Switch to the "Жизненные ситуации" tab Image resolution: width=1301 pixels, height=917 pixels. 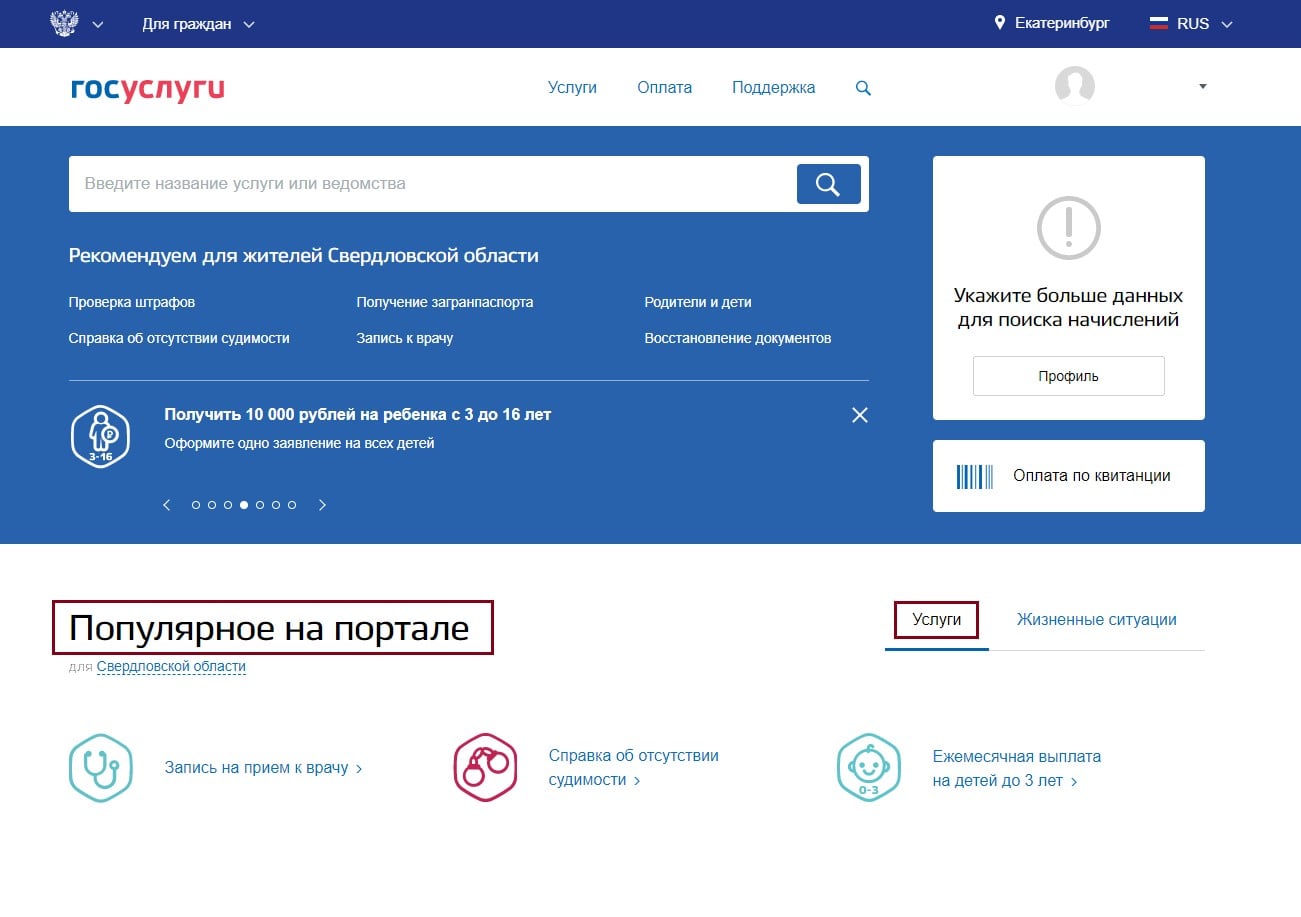coord(1096,620)
